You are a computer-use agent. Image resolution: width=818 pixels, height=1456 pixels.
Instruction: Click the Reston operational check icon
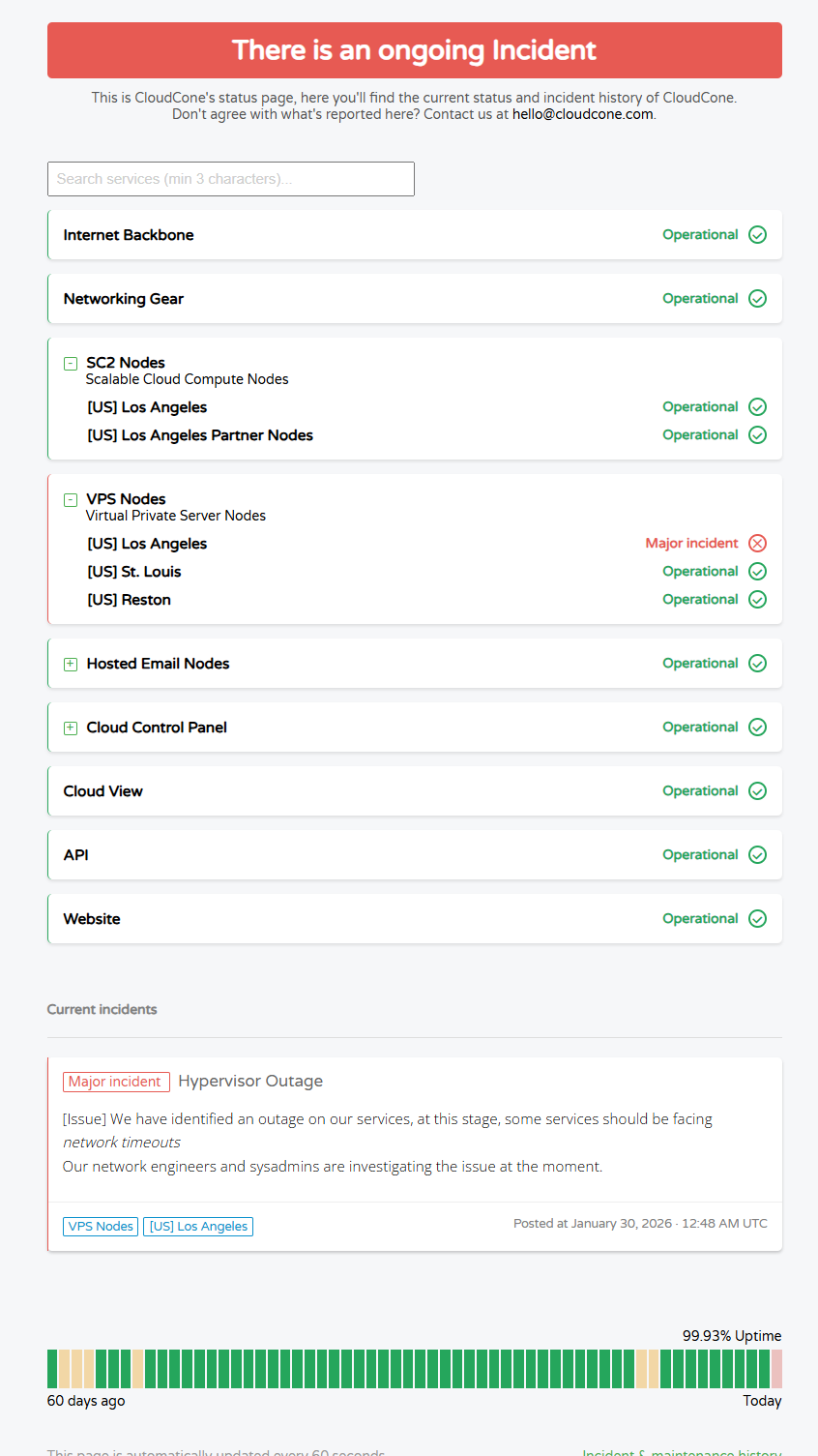pos(758,600)
